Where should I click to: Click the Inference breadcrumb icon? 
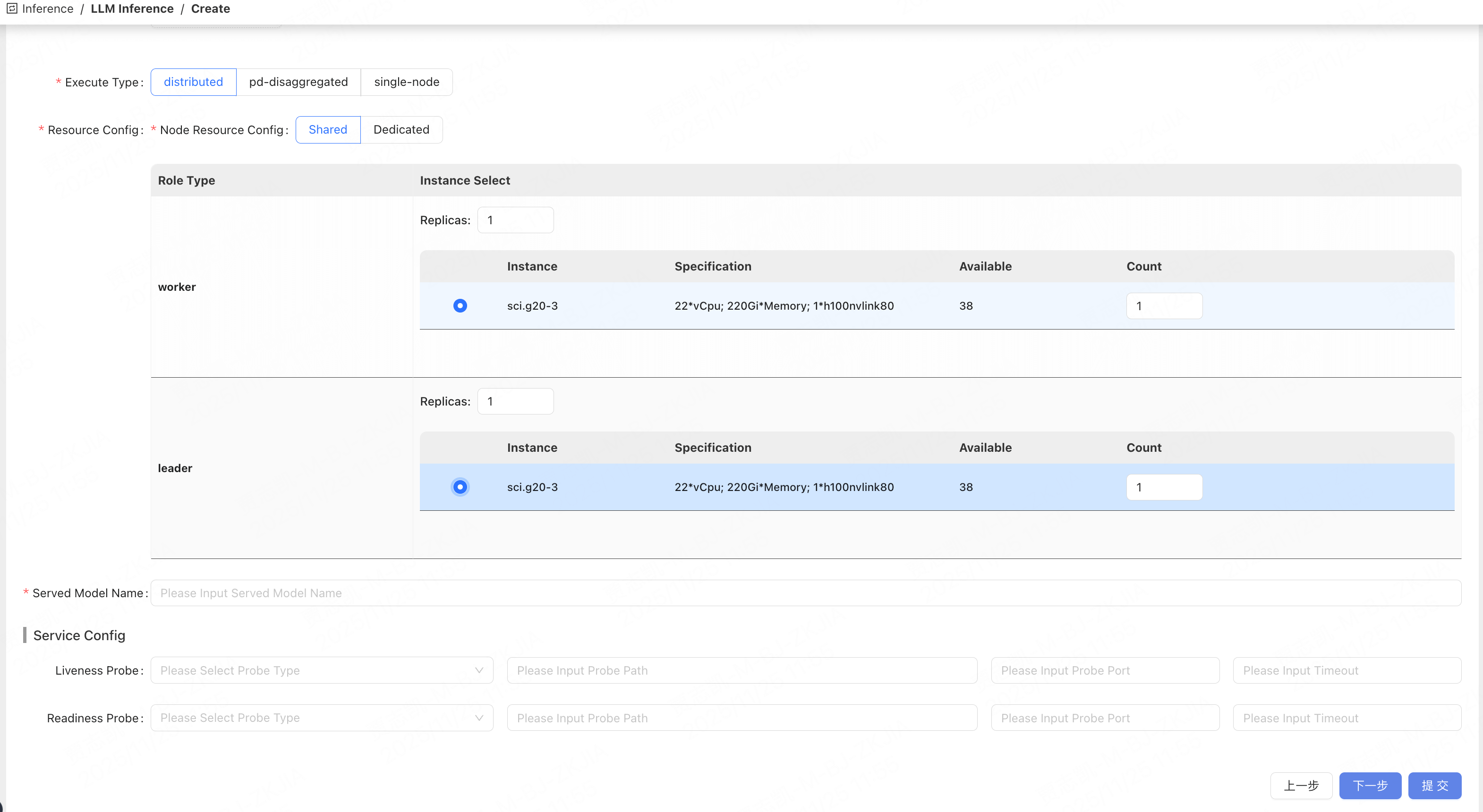click(x=11, y=8)
